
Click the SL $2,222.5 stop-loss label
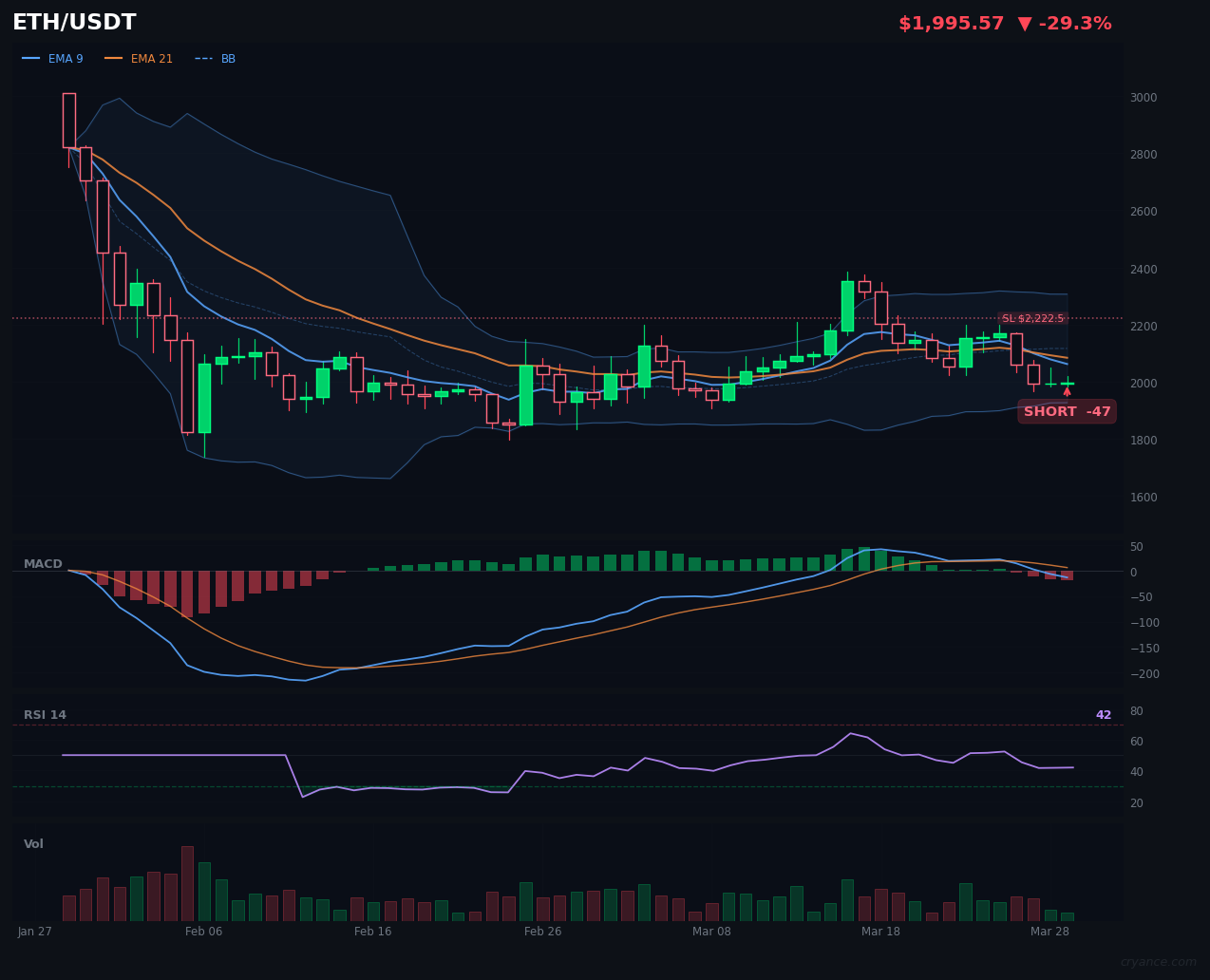1033,318
